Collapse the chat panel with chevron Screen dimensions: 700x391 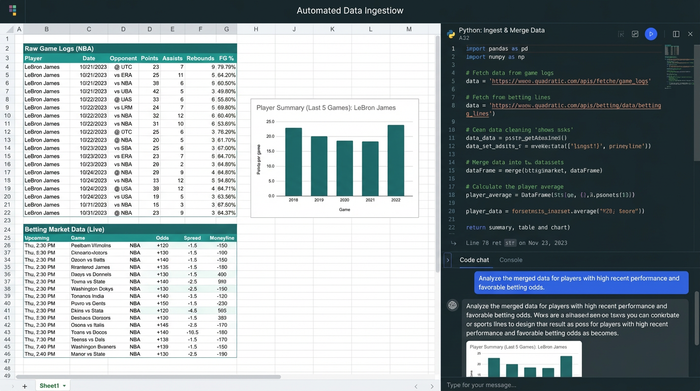click(448, 260)
